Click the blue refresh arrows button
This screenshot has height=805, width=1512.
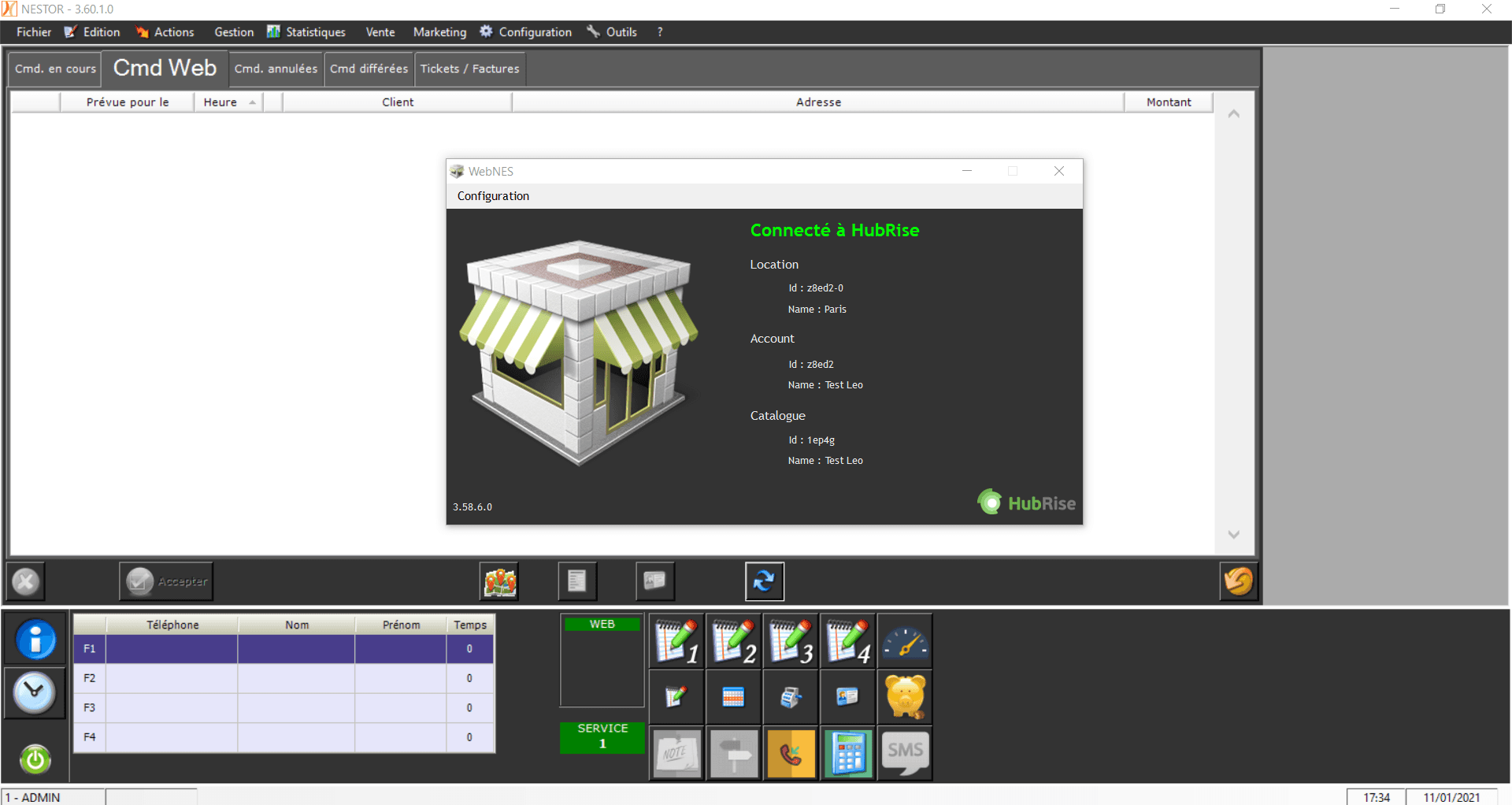764,582
